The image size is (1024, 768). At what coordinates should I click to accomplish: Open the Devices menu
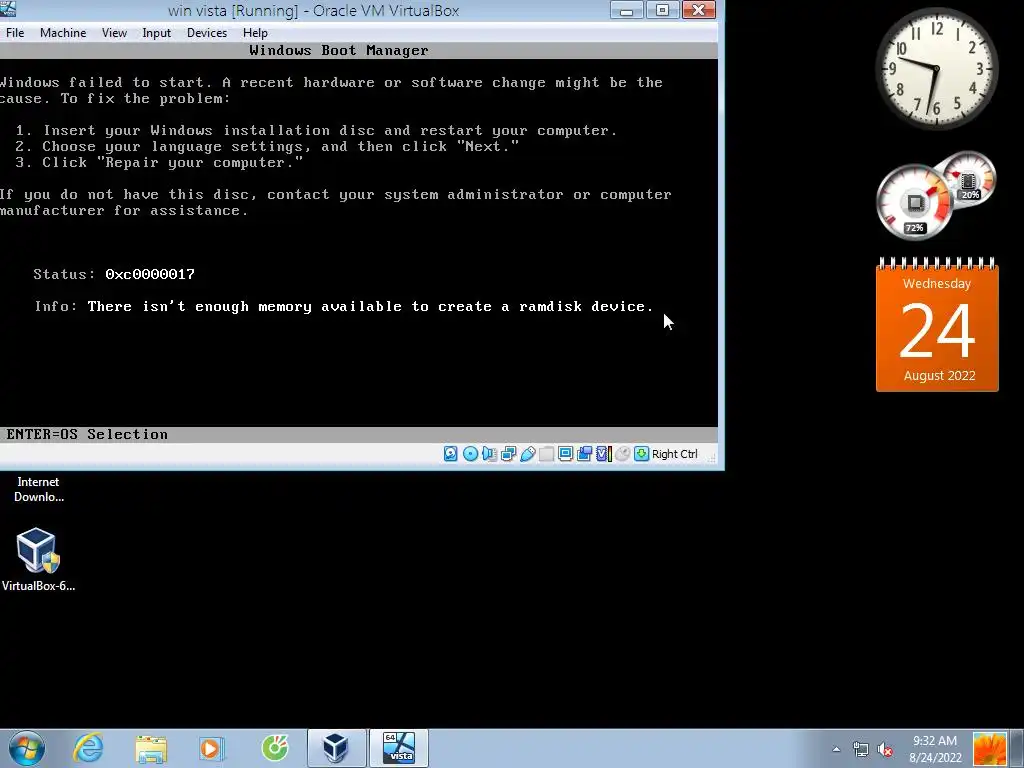coord(207,33)
